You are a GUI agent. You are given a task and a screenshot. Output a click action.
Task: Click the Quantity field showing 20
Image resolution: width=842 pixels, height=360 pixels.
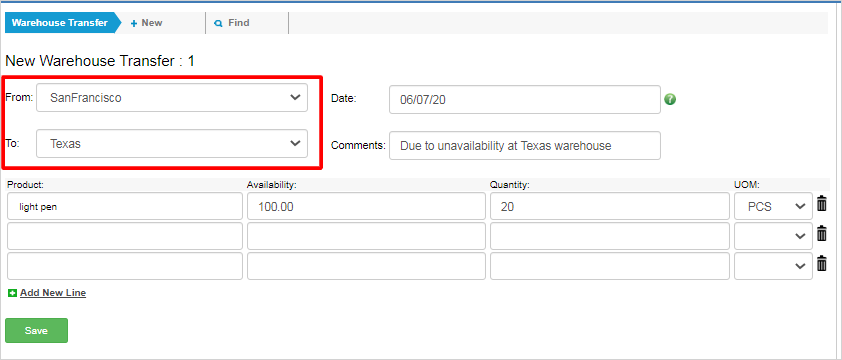point(609,206)
